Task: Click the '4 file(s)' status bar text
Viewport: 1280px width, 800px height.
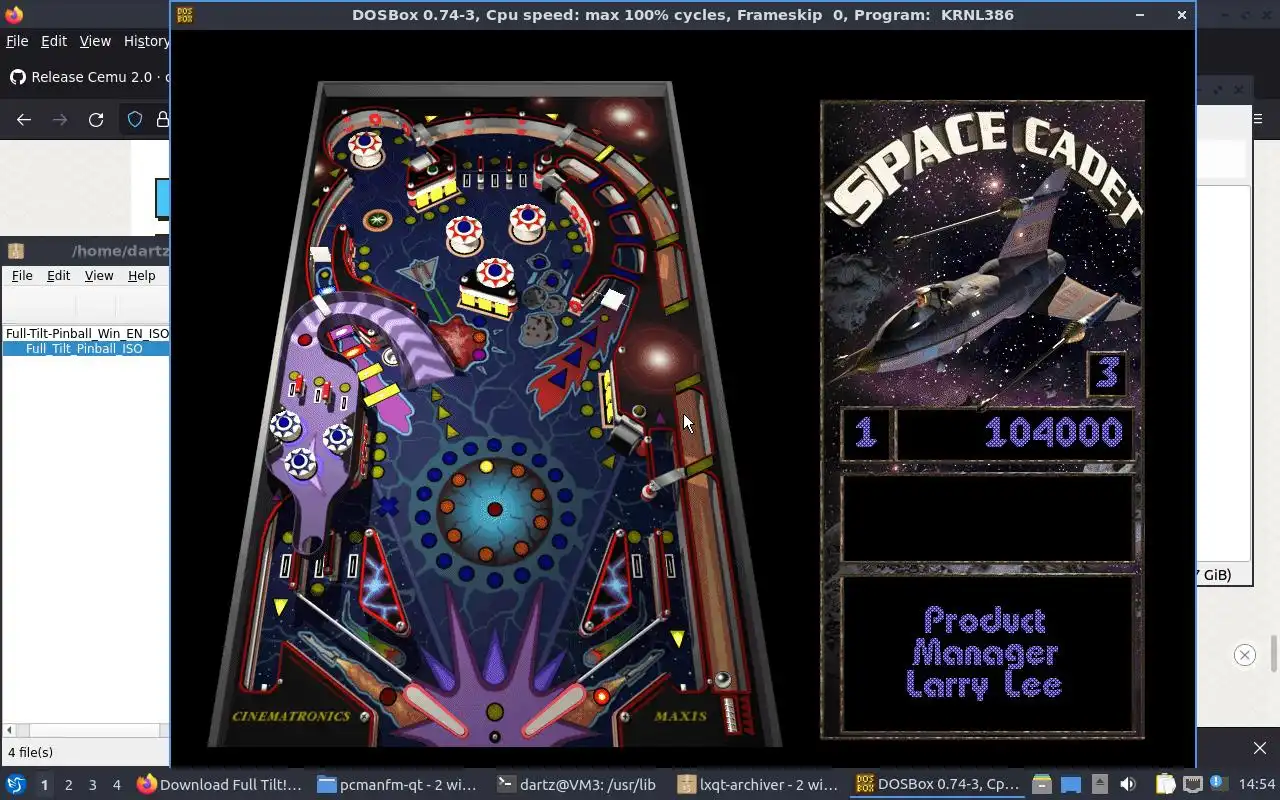Action: [x=30, y=752]
